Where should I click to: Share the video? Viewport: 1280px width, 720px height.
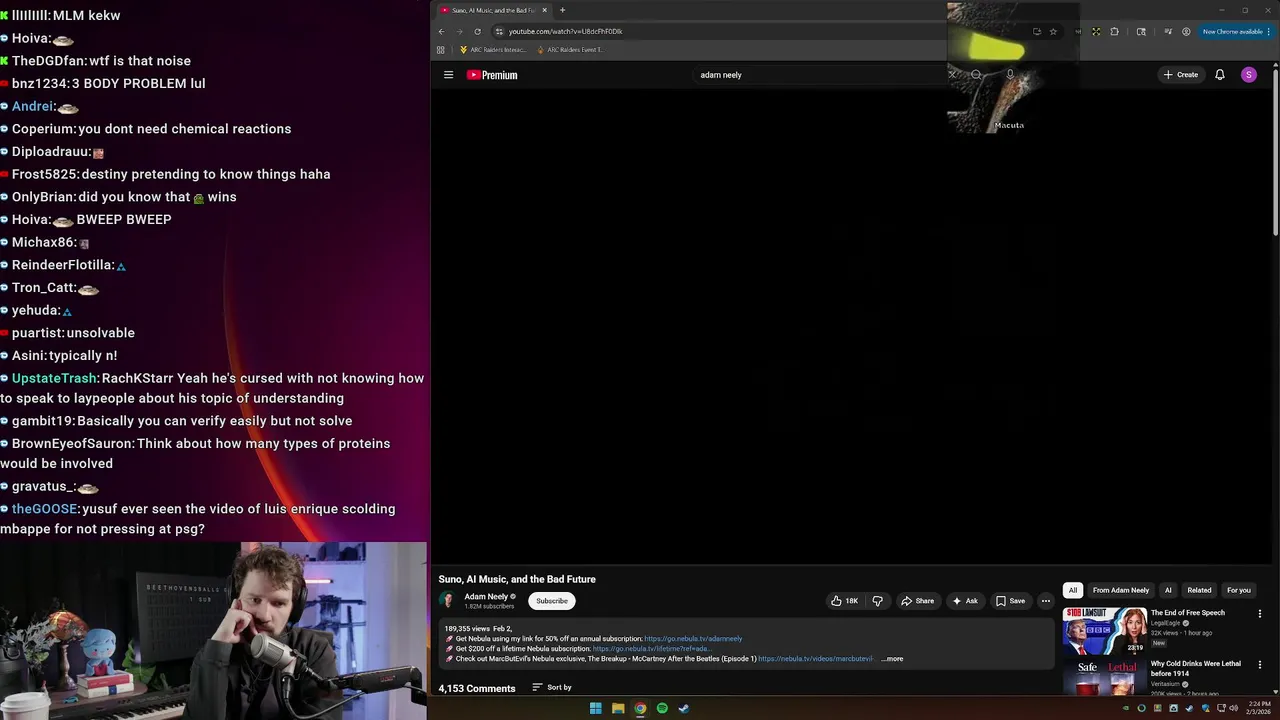917,601
